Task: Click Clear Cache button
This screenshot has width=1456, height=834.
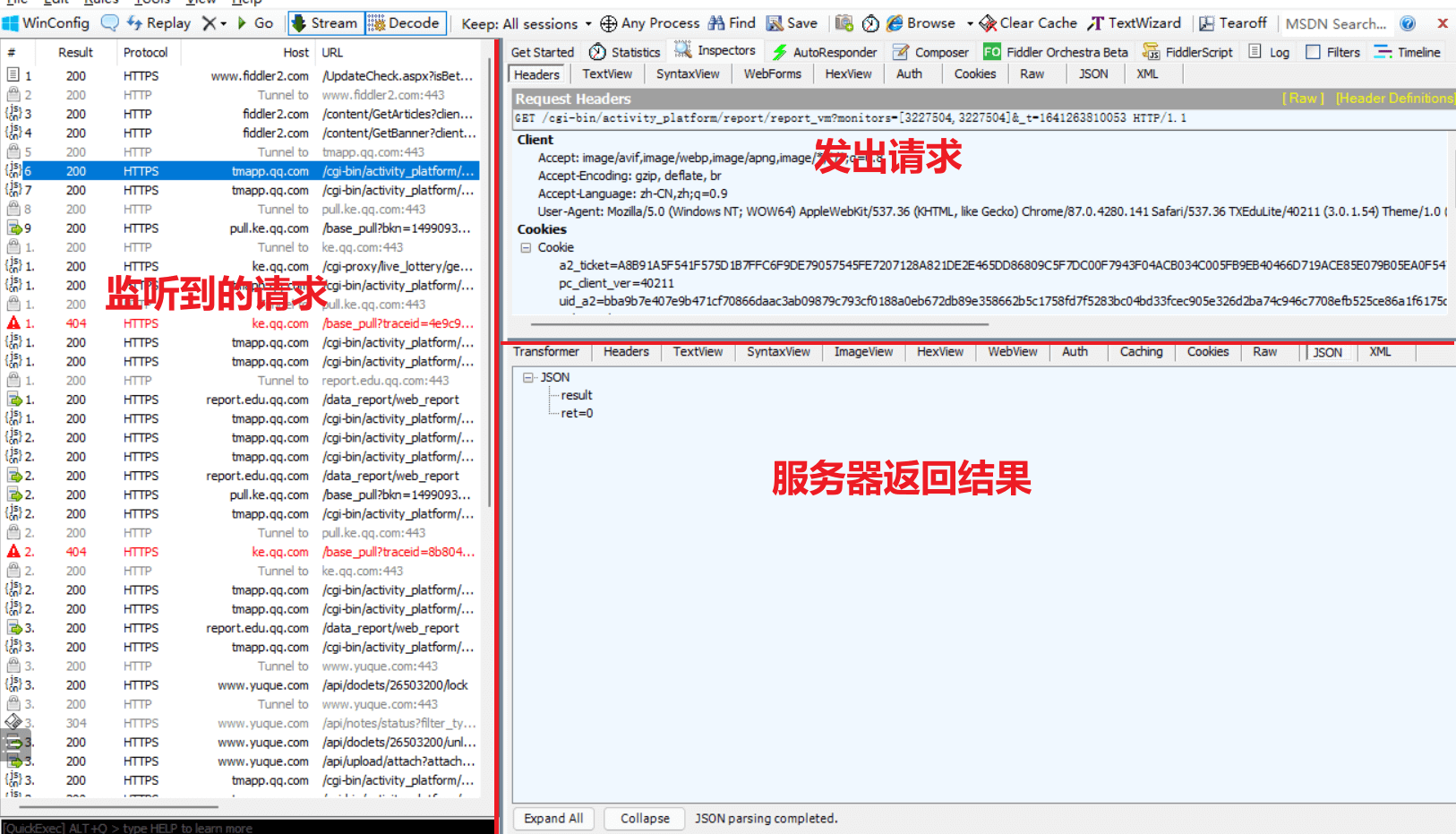Action: click(1028, 23)
